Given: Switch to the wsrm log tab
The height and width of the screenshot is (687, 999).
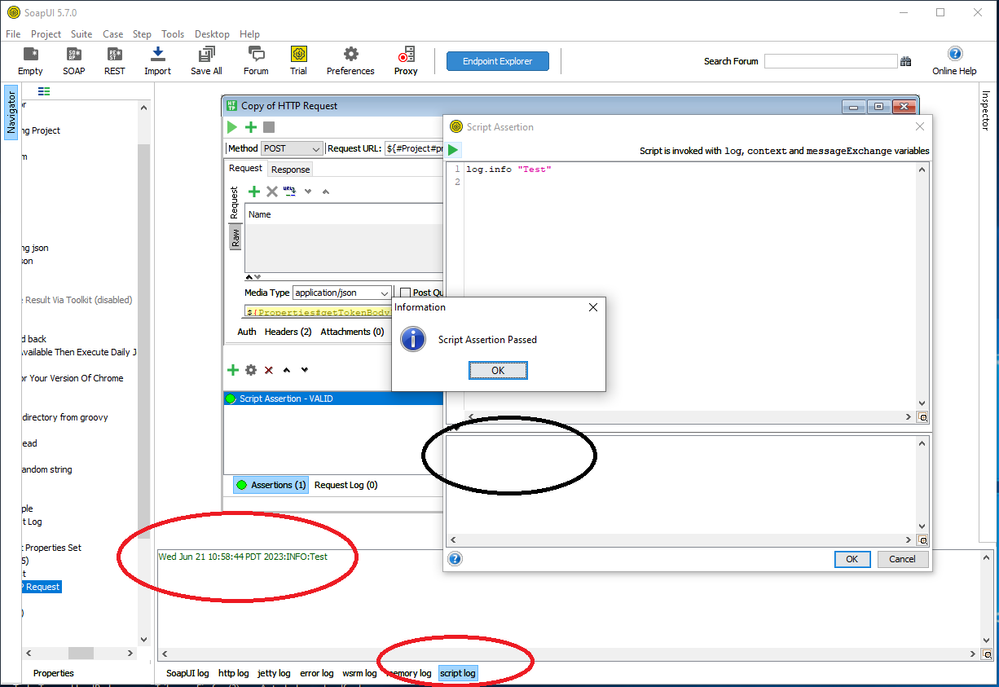Looking at the screenshot, I should coord(359,673).
